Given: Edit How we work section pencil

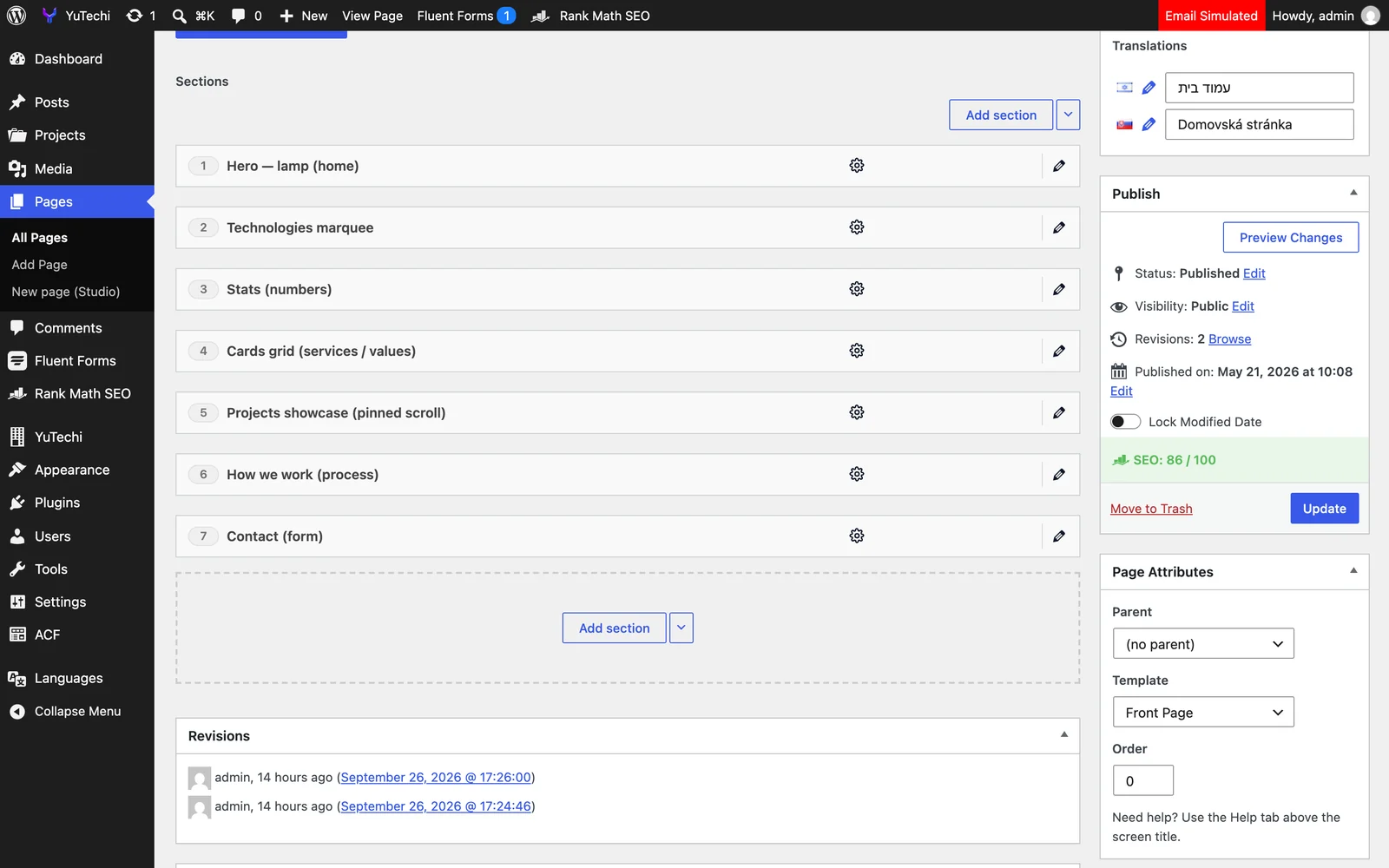Looking at the screenshot, I should click(x=1059, y=474).
